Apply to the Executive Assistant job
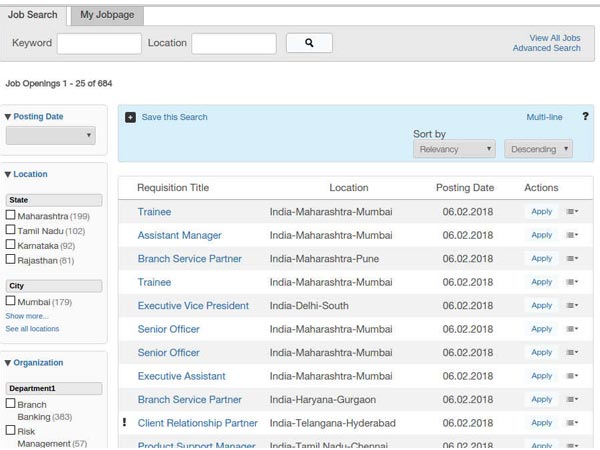 click(541, 376)
